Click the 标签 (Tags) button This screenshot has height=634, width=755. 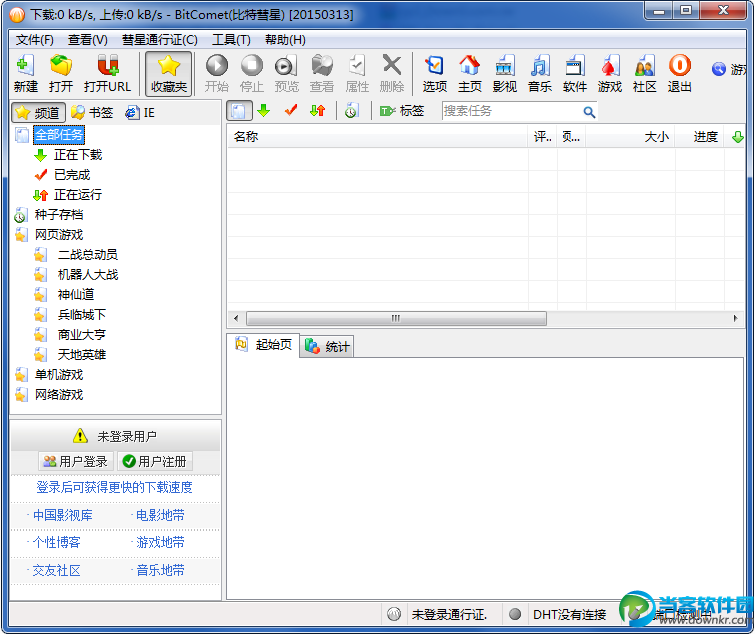pyautogui.click(x=402, y=111)
